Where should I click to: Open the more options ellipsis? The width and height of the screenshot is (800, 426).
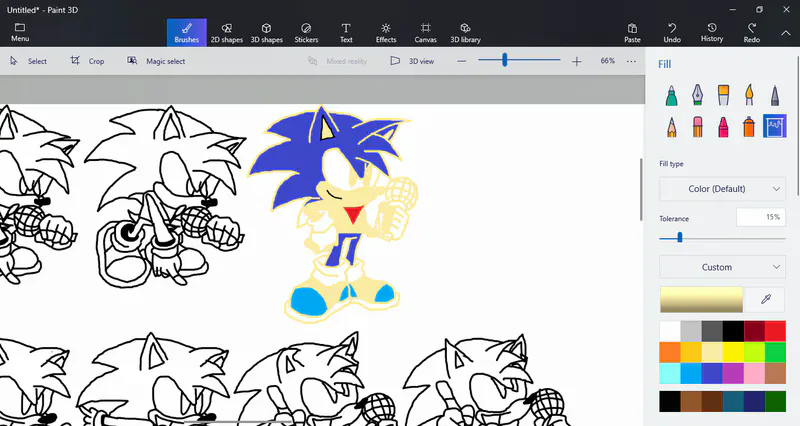(631, 61)
